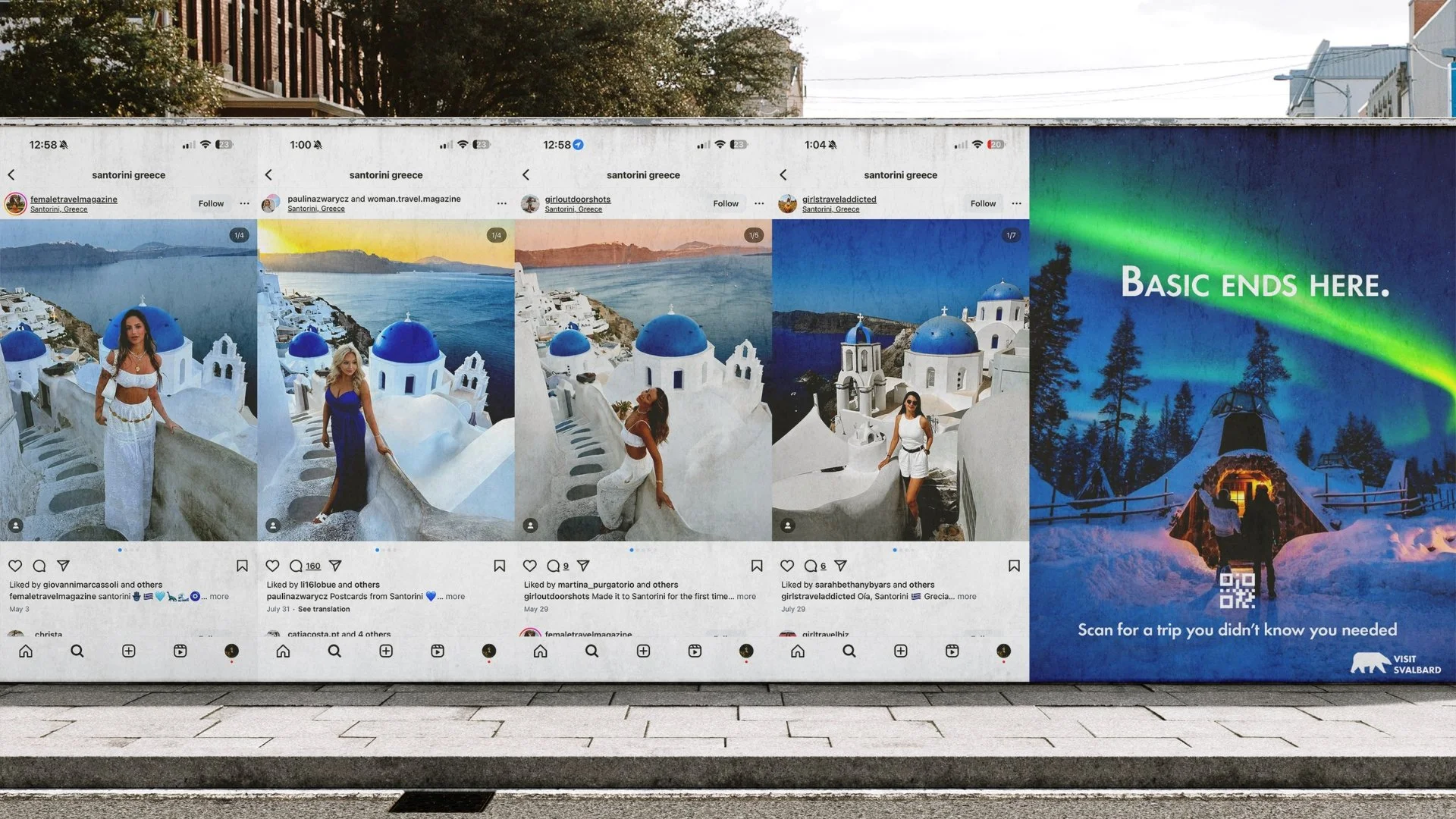Open three-dot menu on paulinazwarycz post
This screenshot has width=1456, height=819.
(x=501, y=203)
